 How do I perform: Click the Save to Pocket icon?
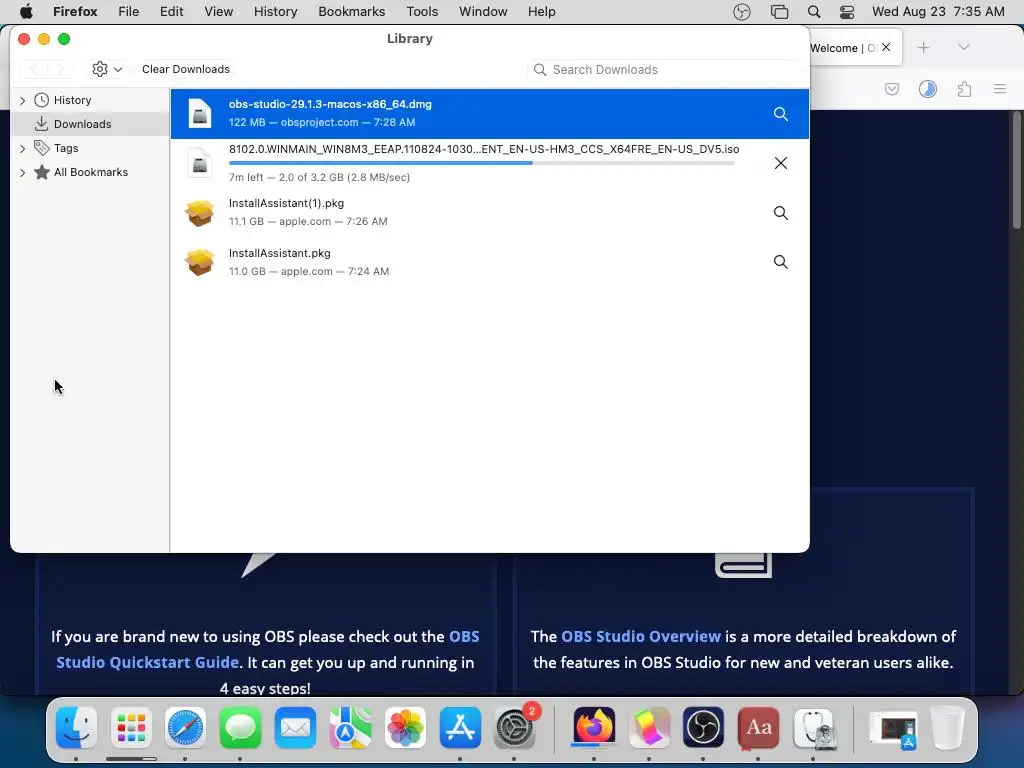click(x=892, y=89)
